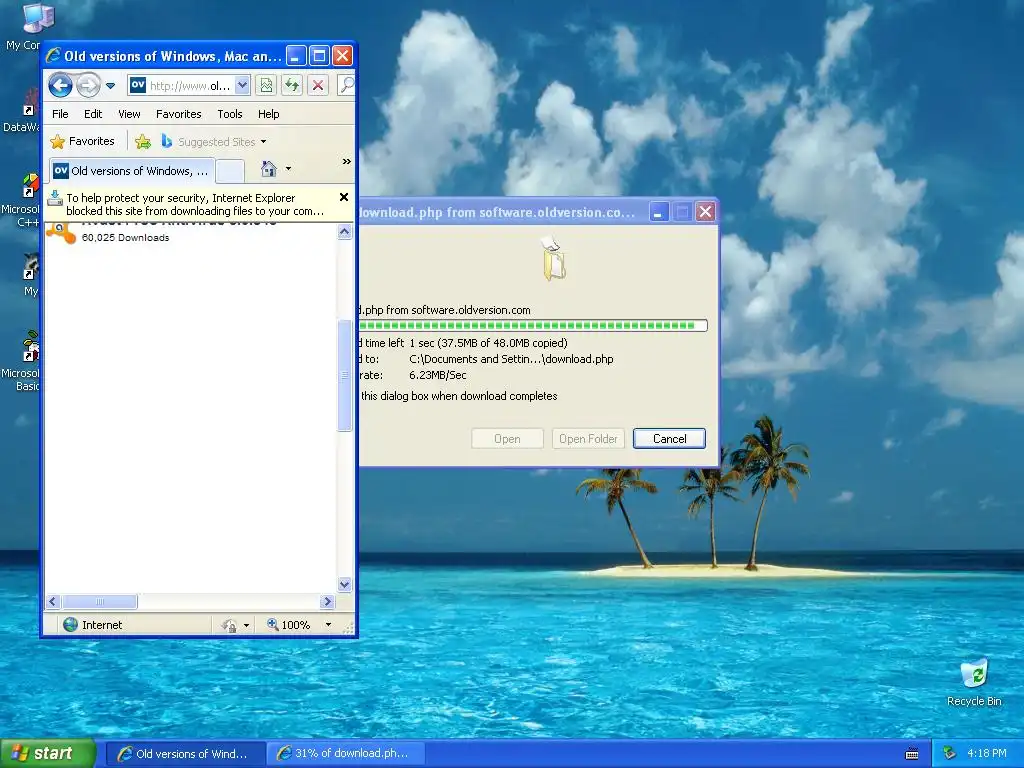Click the Home page icon
The width and height of the screenshot is (1024, 768).
[x=268, y=169]
